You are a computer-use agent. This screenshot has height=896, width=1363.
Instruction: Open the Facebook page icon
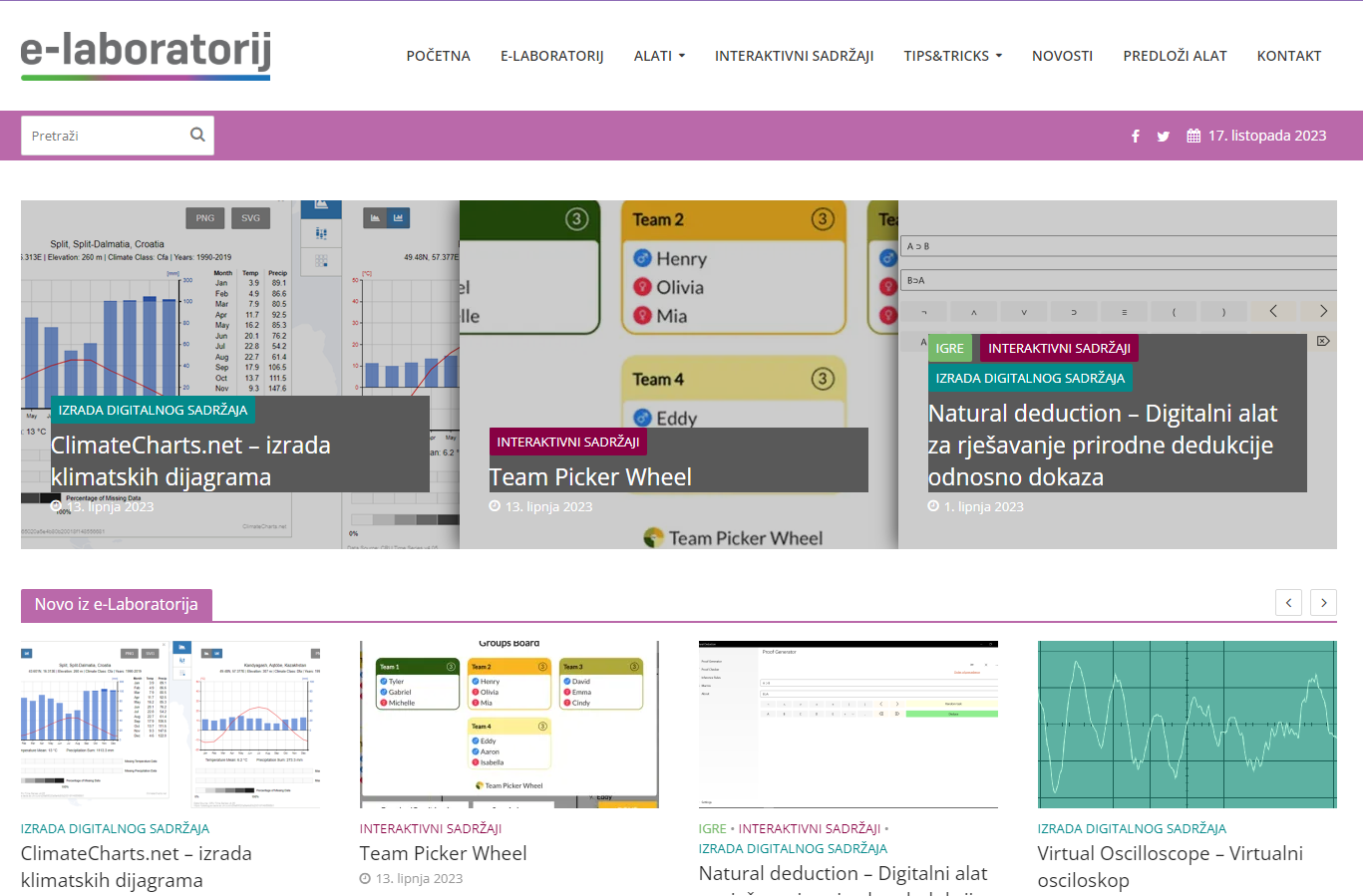pos(1135,137)
